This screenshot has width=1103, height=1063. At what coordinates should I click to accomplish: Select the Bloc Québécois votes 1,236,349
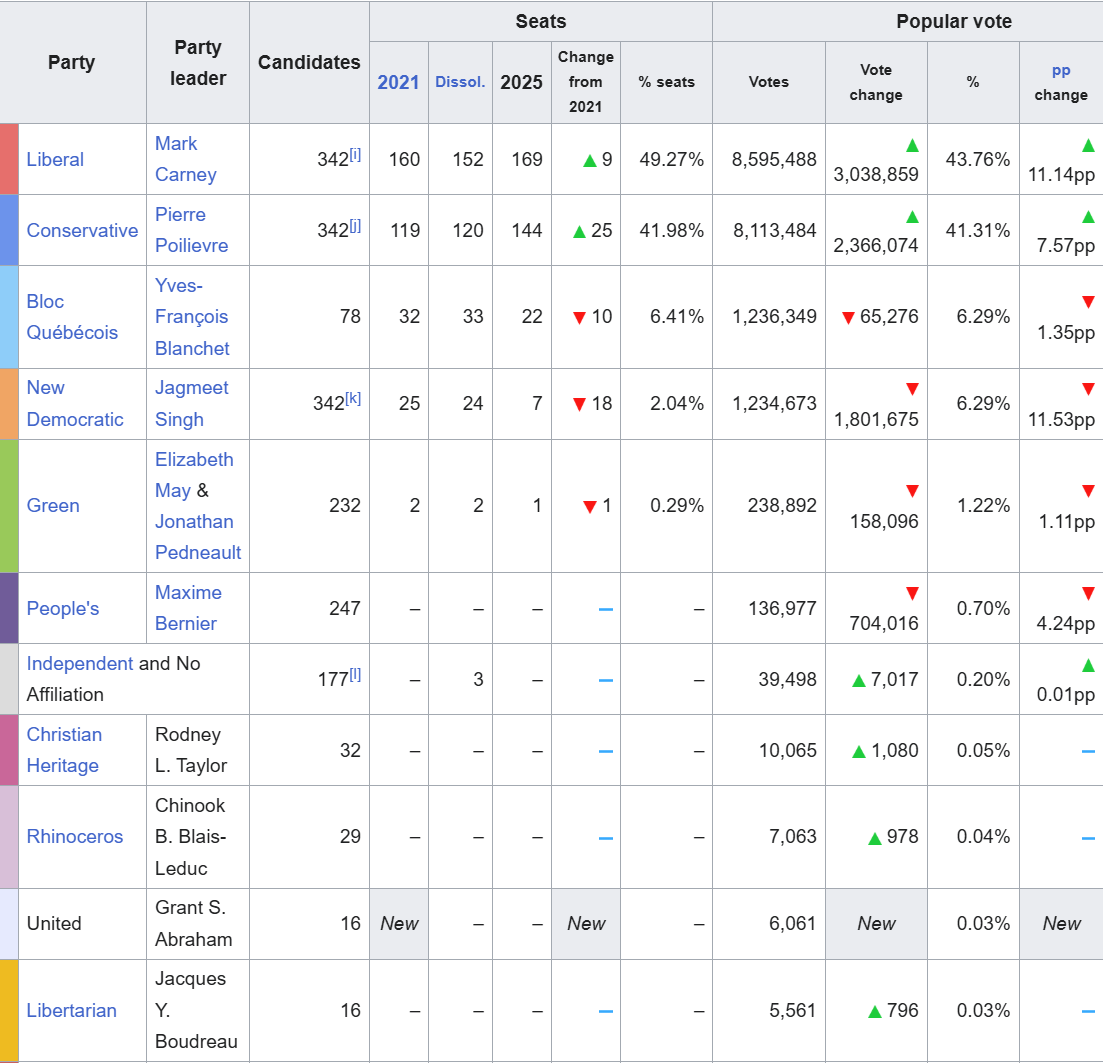(x=769, y=317)
